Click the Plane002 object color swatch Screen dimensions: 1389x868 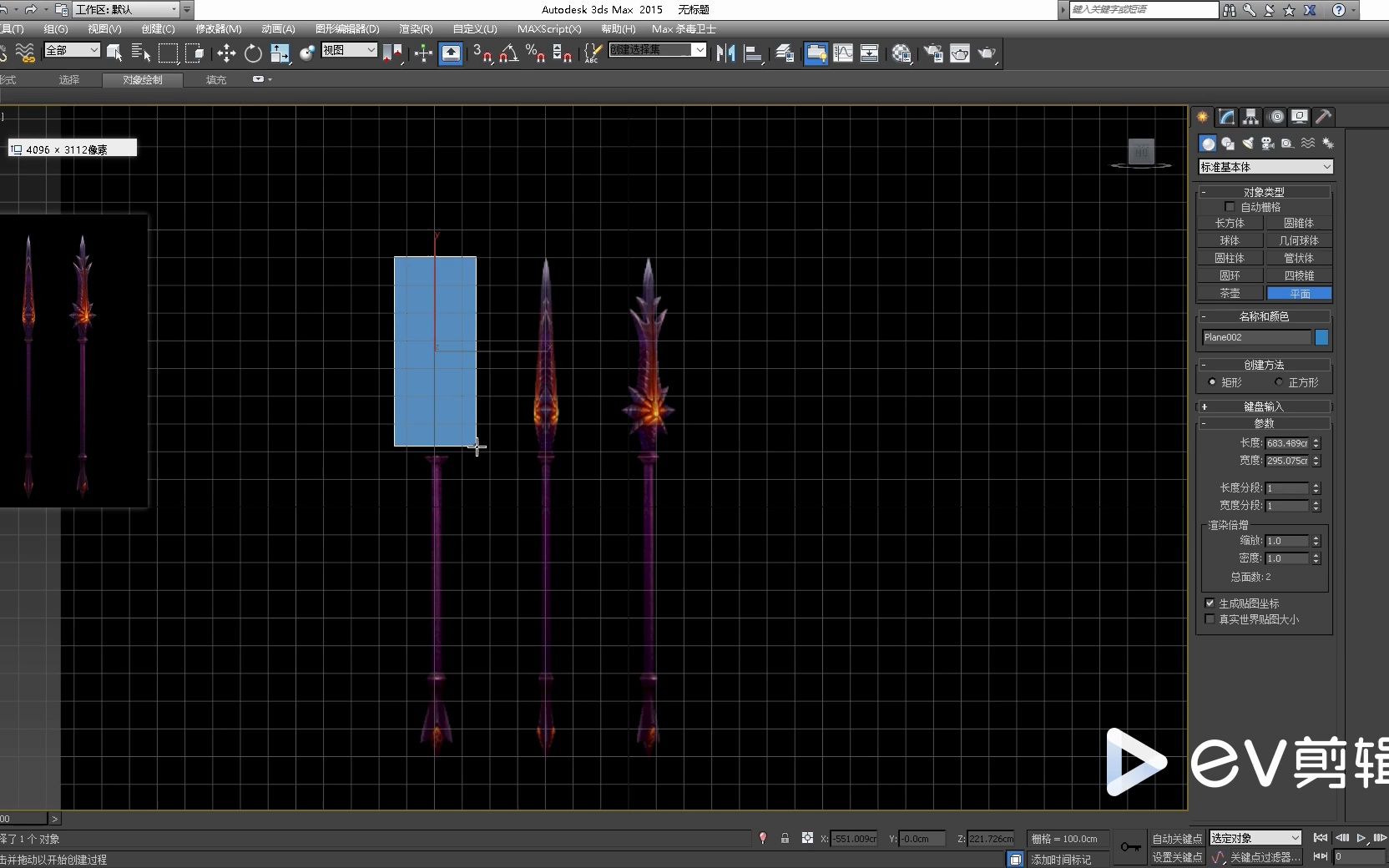click(1321, 337)
